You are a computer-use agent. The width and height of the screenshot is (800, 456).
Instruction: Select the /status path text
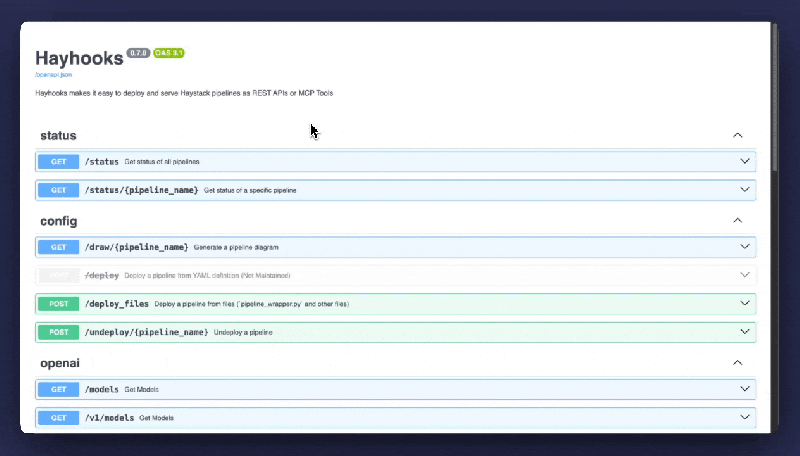pyautogui.click(x=102, y=162)
